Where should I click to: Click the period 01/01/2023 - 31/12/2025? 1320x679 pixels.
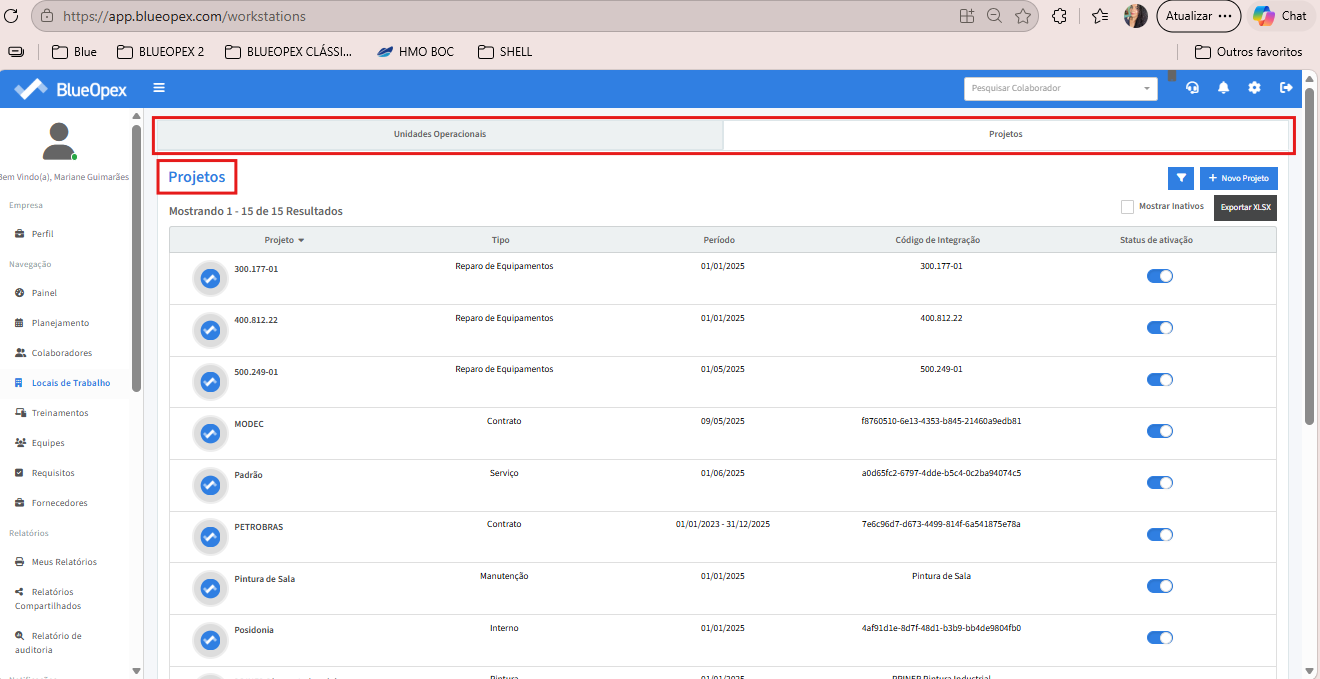722,524
